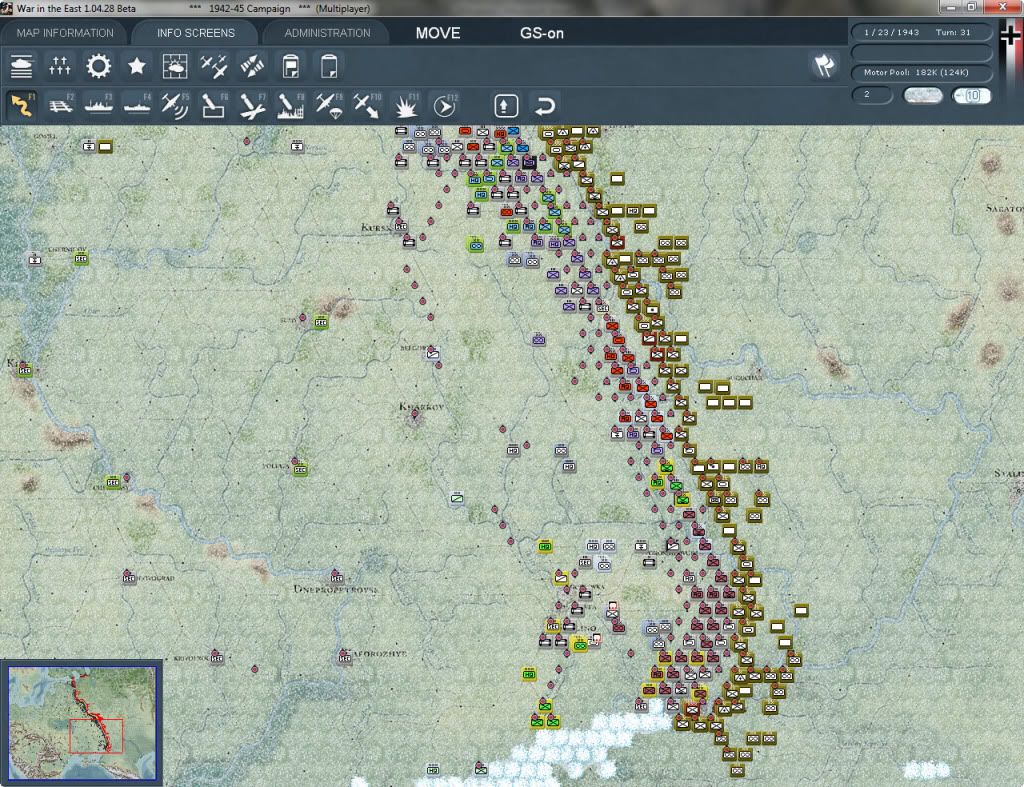Open the losses screen with crosses icon
The image size is (1024, 787).
pyautogui.click(x=59, y=67)
